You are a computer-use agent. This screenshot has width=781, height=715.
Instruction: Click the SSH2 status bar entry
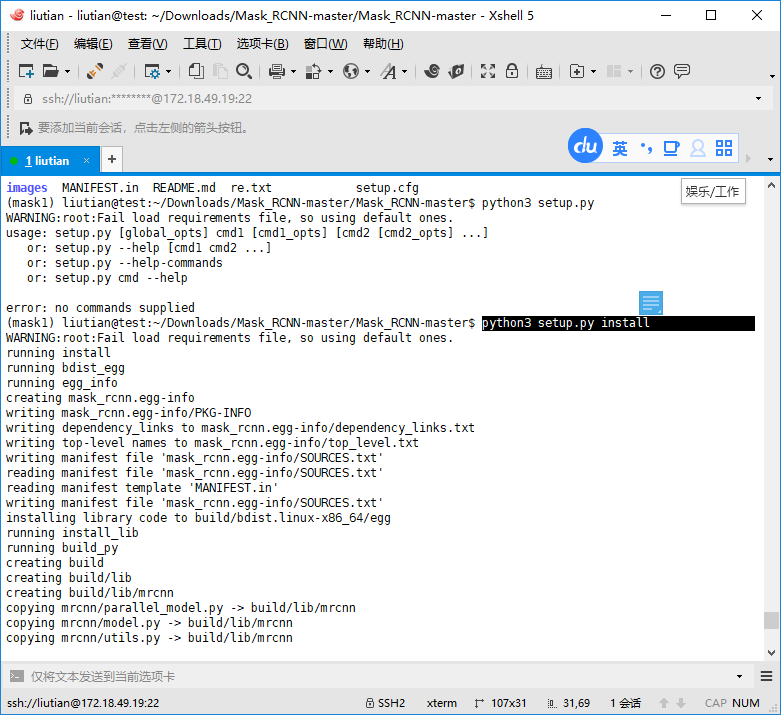385,703
